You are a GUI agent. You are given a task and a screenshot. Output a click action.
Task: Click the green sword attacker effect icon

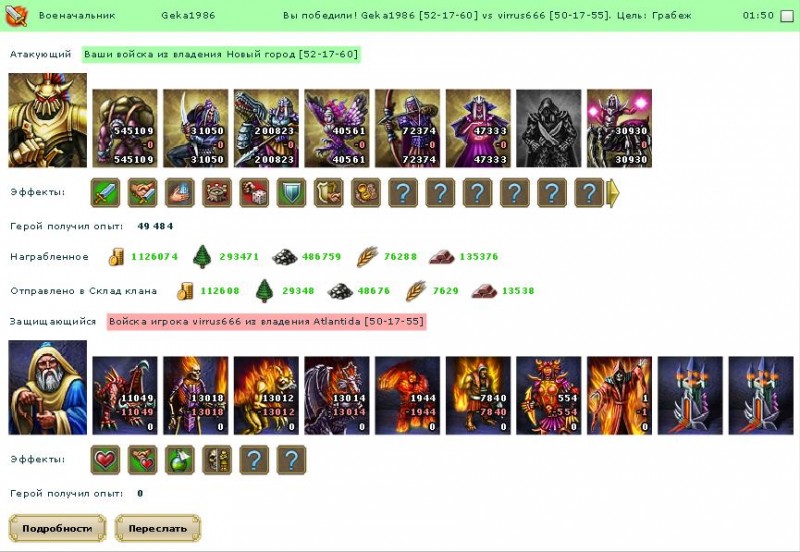click(x=106, y=193)
